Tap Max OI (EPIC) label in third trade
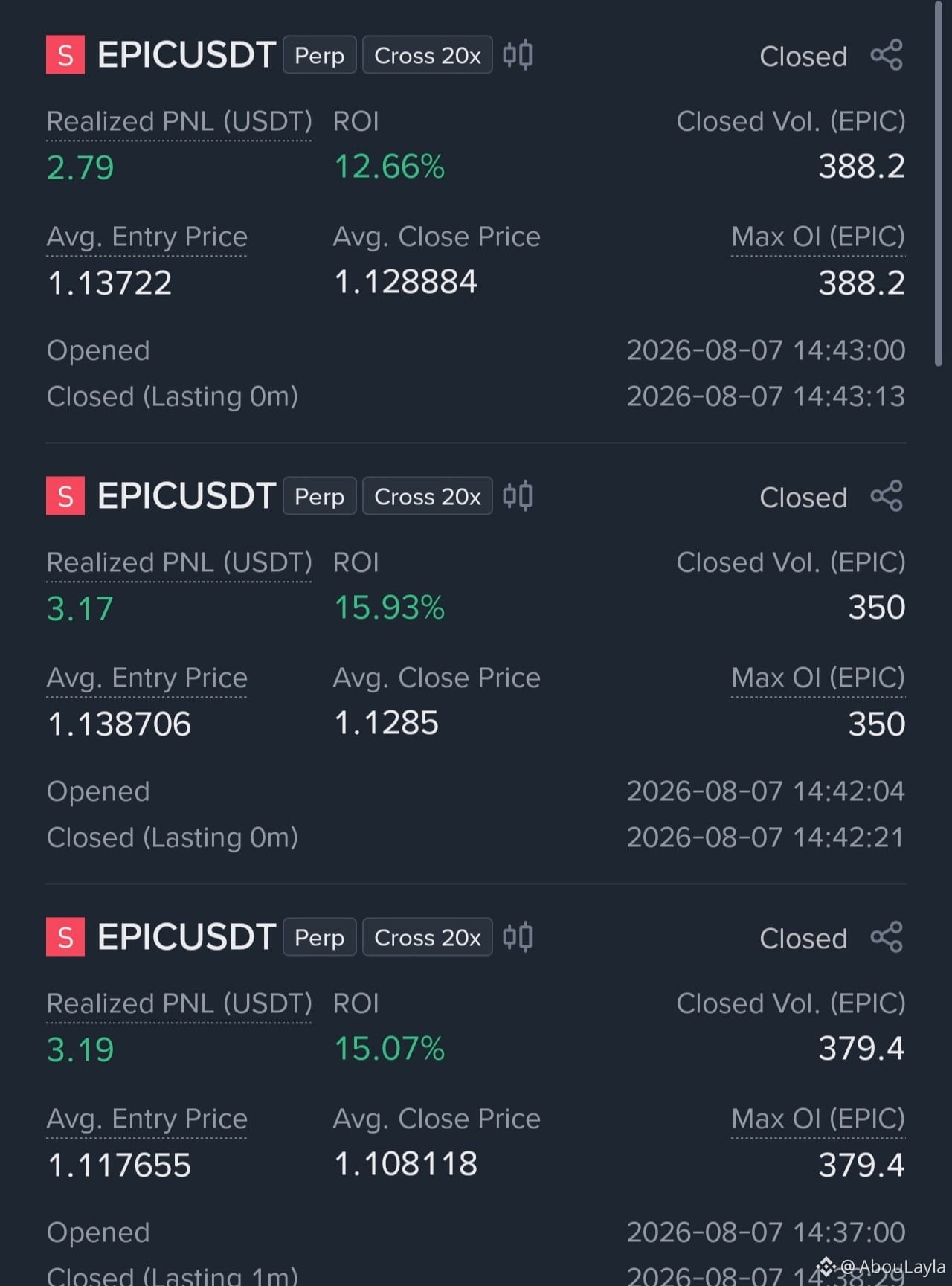 coord(818,1119)
